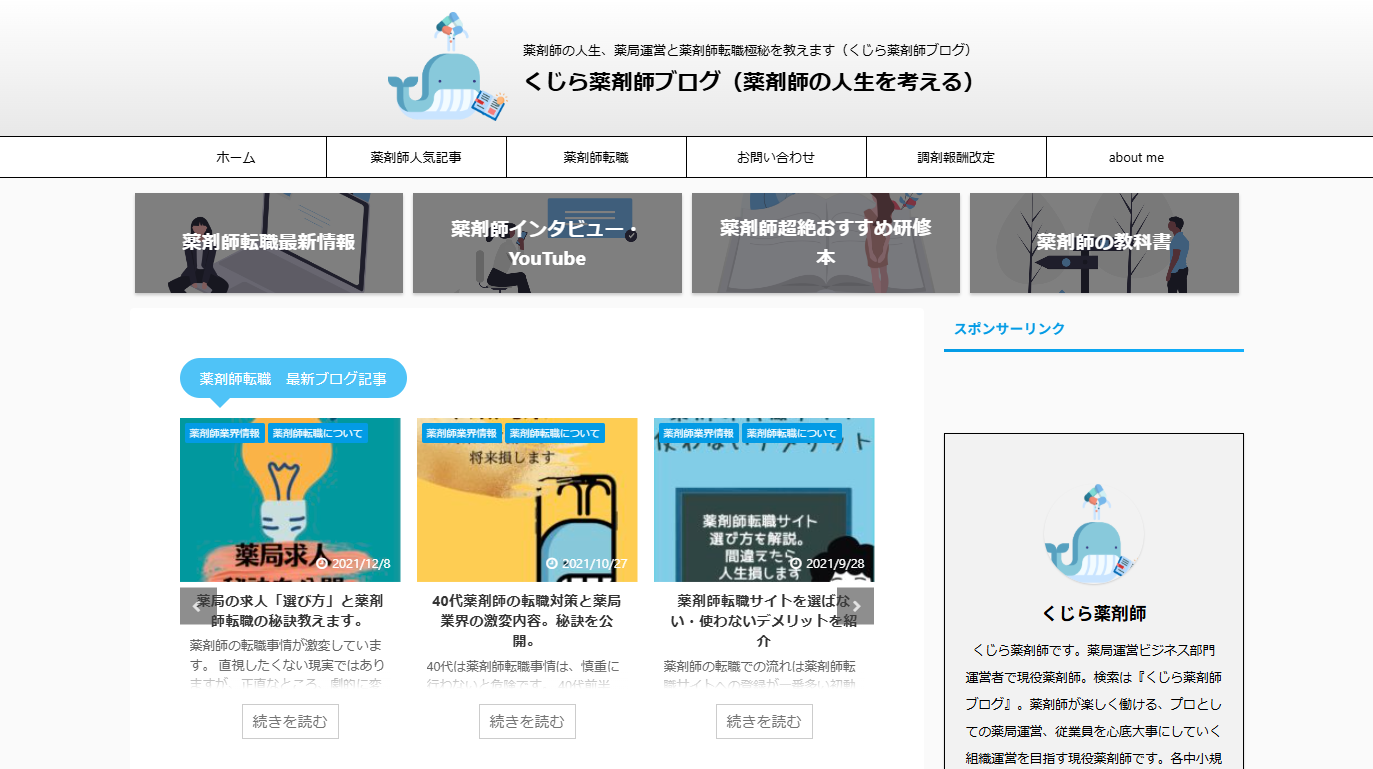Viewport: 1373px width, 769px height.
Task: Open article title 40代薬剤師の転職対策
Action: [527, 621]
